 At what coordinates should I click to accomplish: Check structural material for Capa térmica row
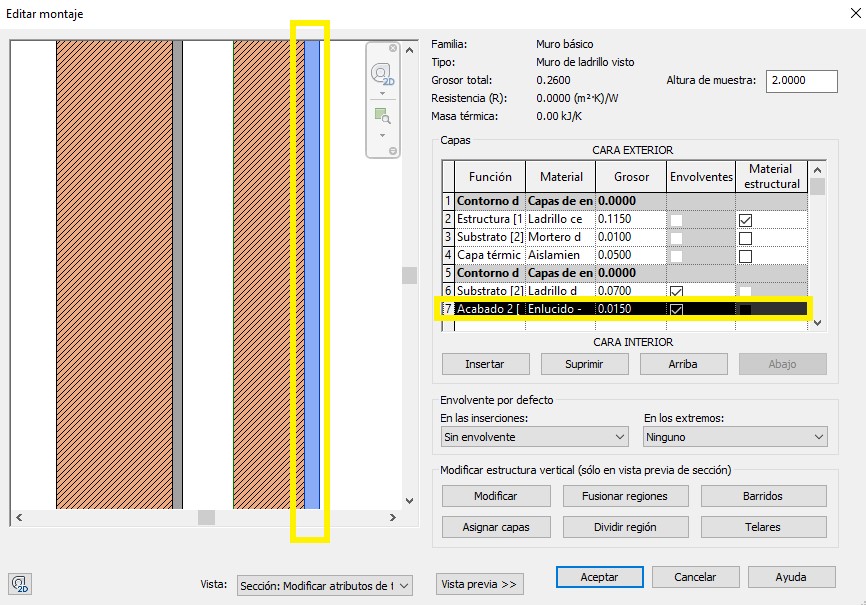(744, 255)
